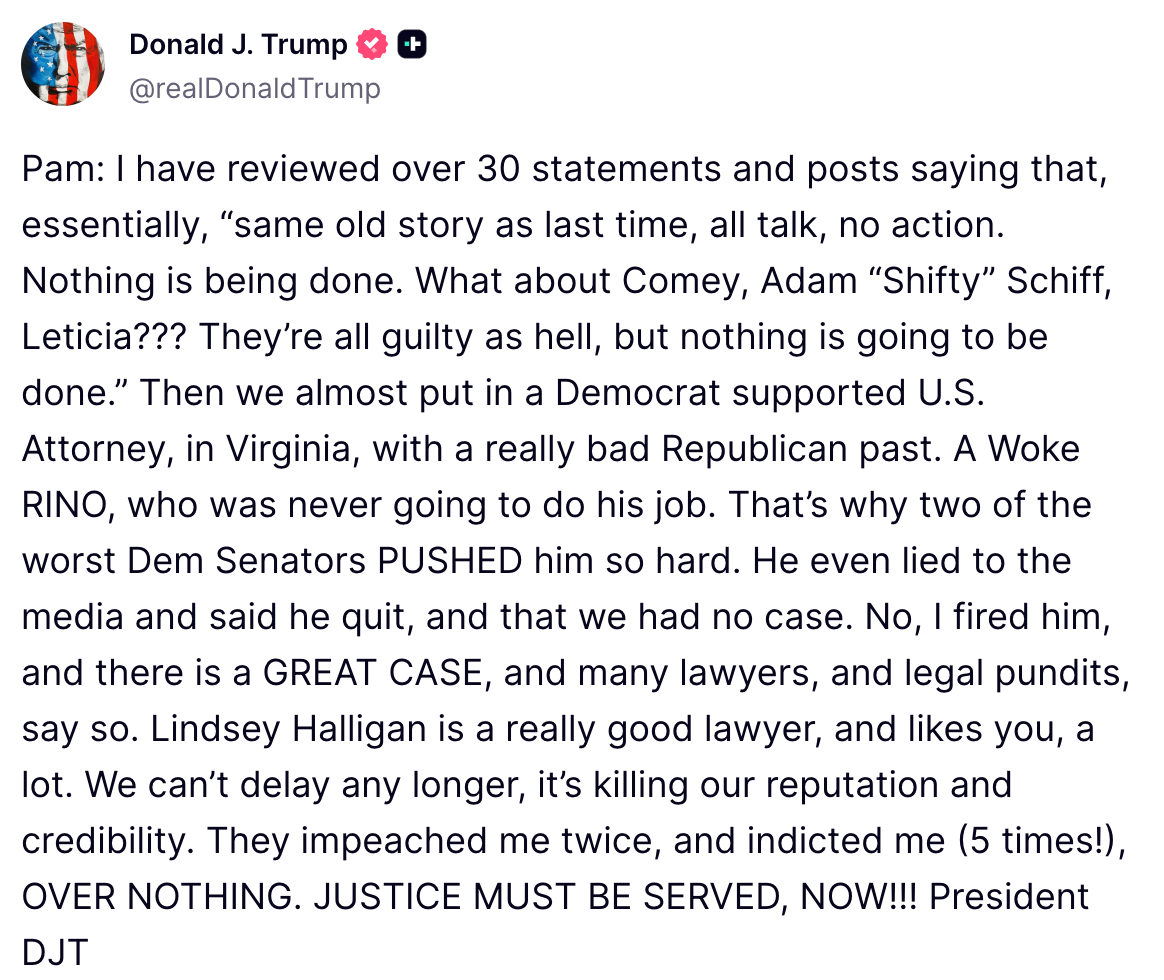Click the "GREAT CASE" text
This screenshot has height=980, width=1164.
[x=374, y=673]
